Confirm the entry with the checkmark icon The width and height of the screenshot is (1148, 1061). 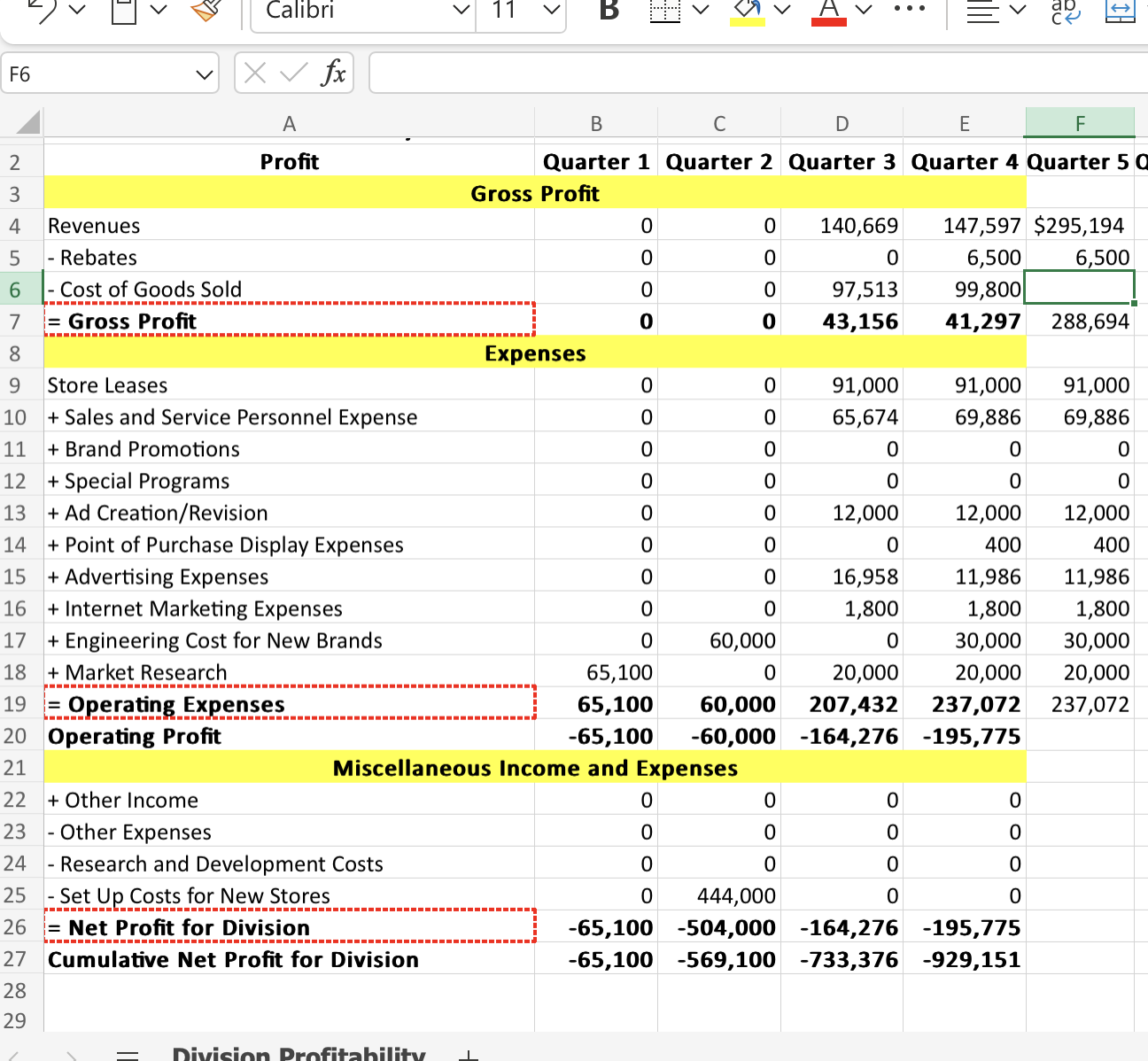(x=293, y=74)
